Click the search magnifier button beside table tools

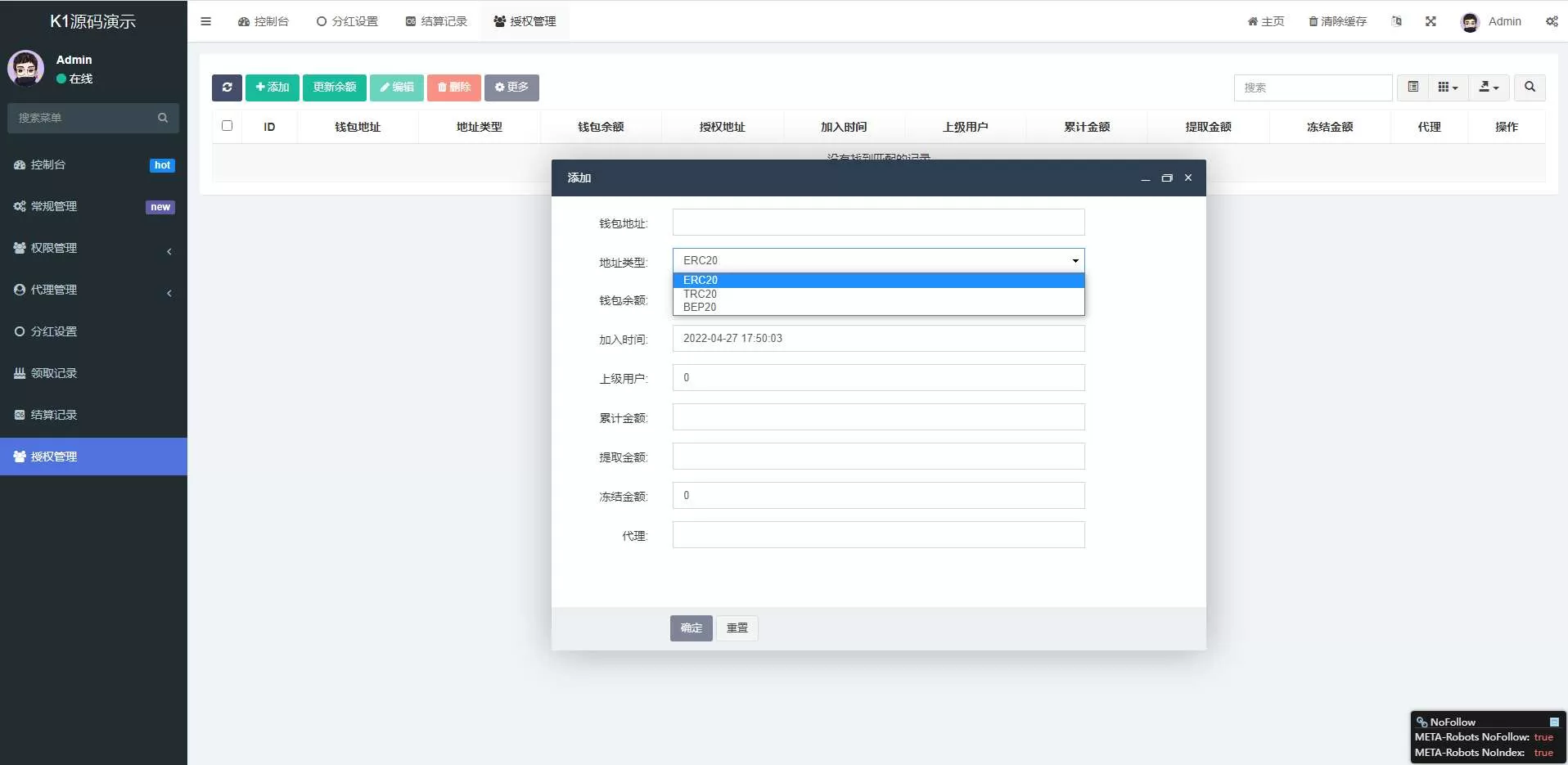[x=1530, y=87]
